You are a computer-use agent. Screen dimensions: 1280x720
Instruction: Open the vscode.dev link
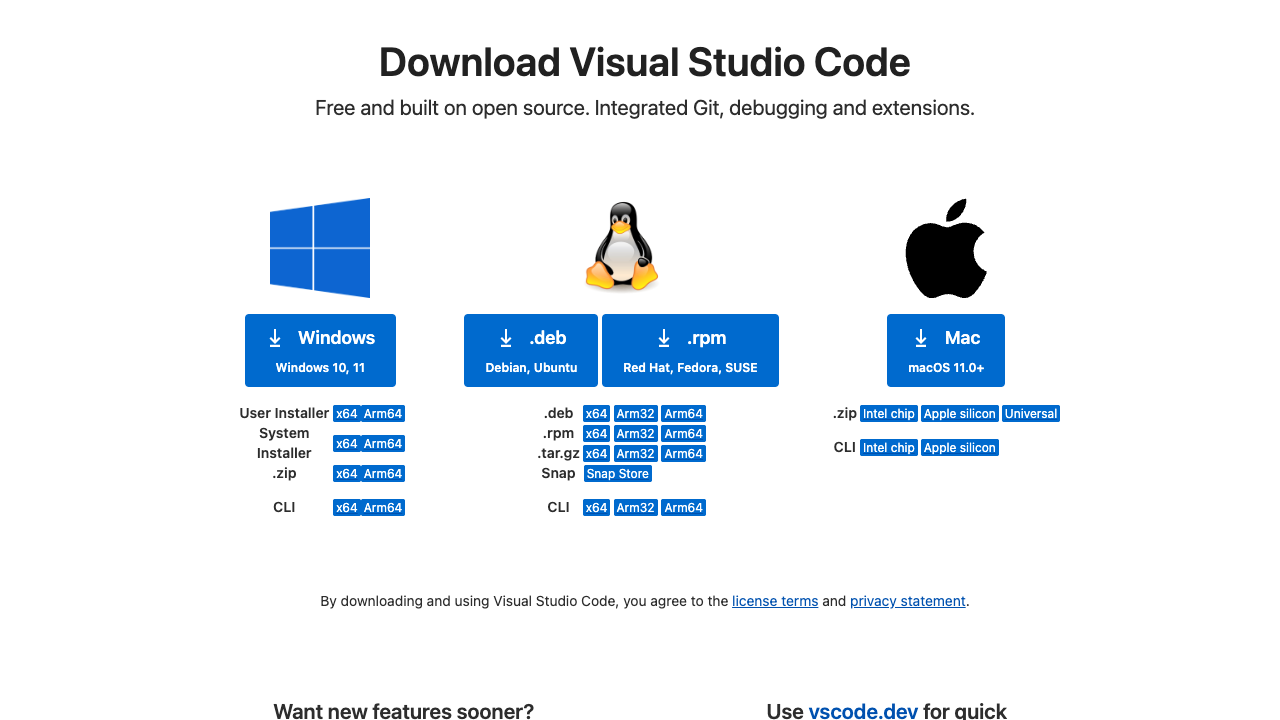pyautogui.click(x=863, y=711)
